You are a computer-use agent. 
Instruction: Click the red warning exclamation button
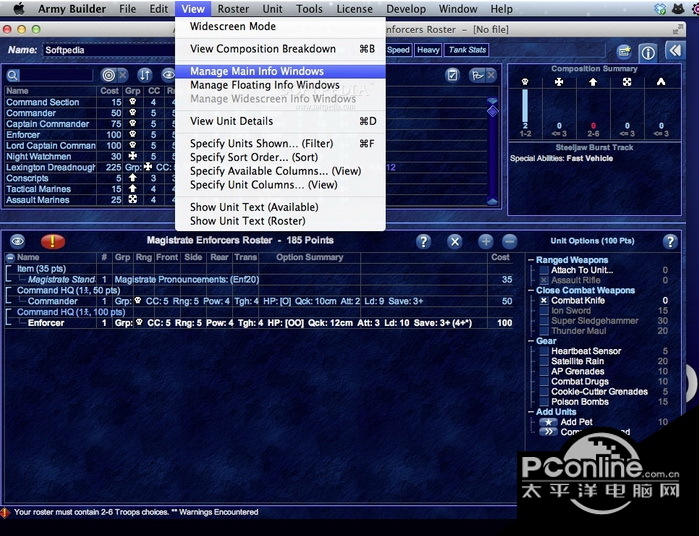53,241
